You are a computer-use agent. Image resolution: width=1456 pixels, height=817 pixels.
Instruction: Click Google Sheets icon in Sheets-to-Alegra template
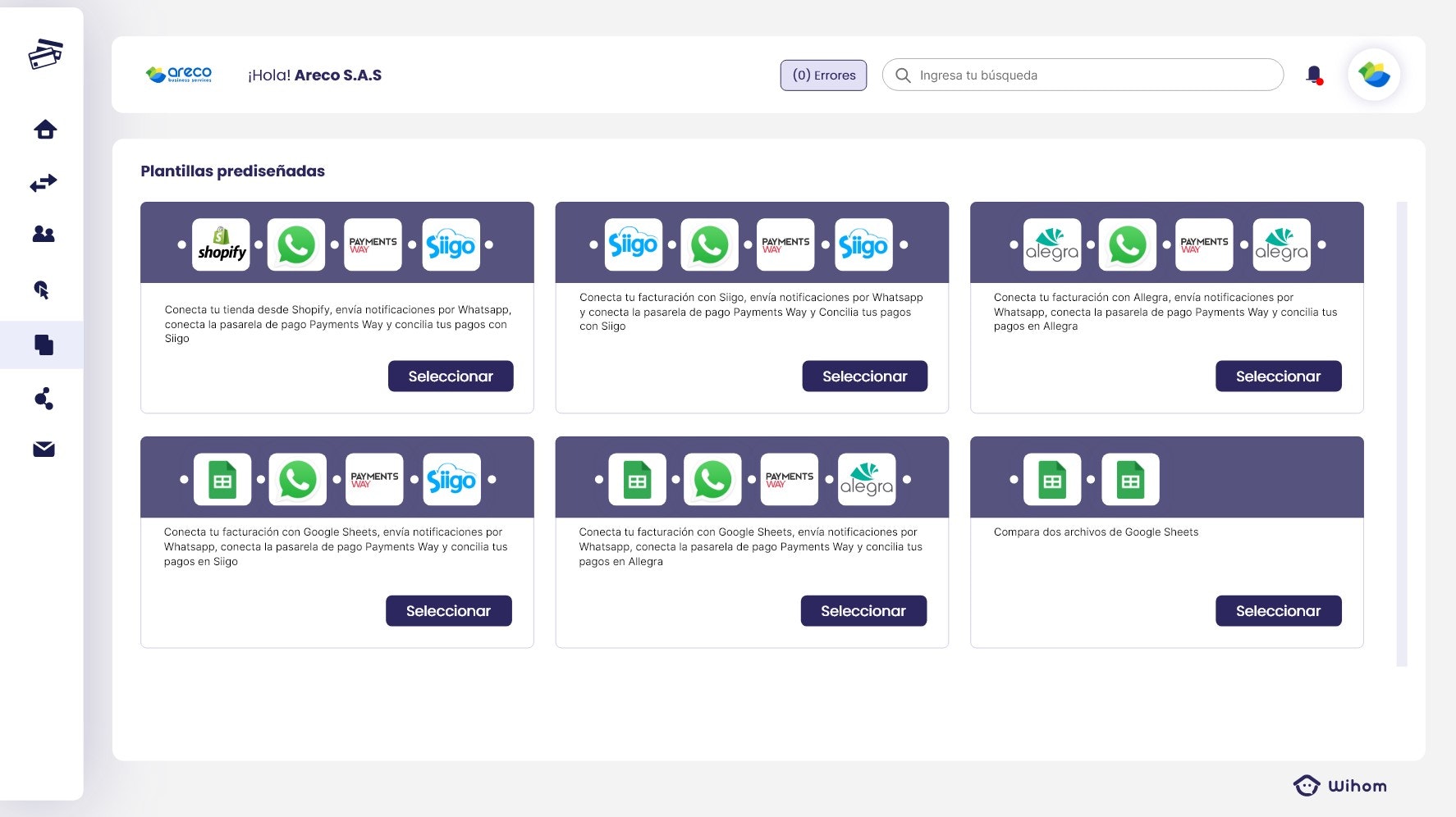click(637, 479)
